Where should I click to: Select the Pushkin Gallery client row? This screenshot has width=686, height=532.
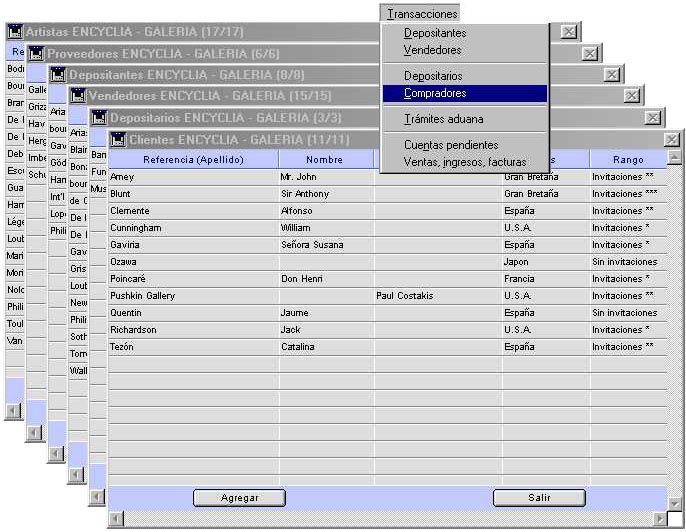pyautogui.click(x=388, y=296)
